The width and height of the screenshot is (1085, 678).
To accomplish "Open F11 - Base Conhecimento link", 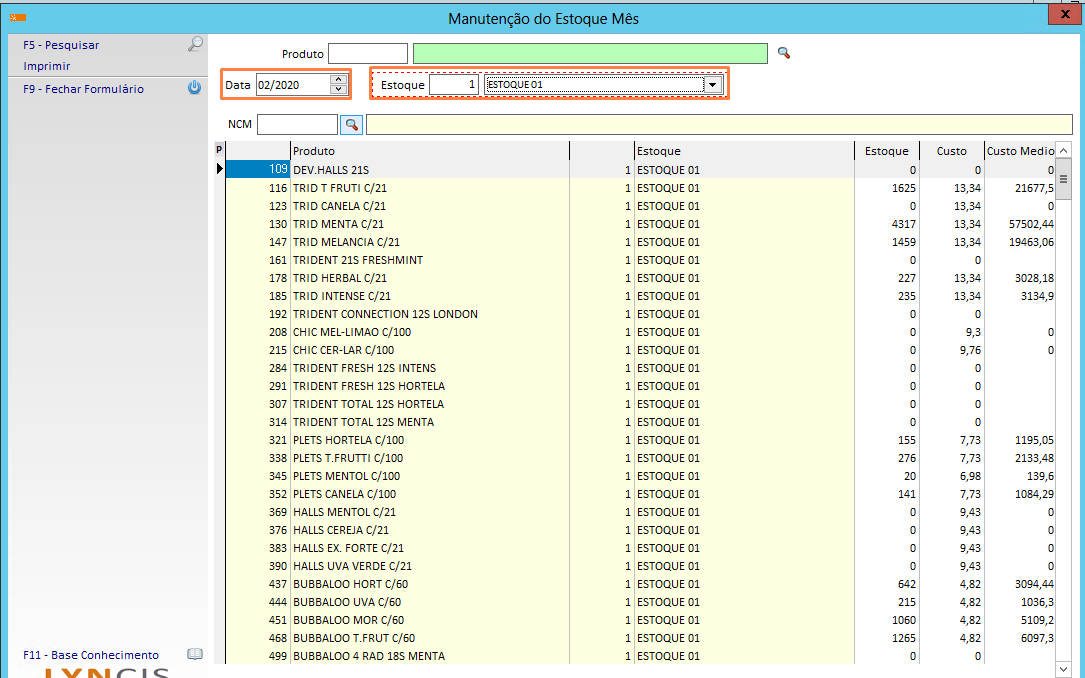I will [x=91, y=655].
